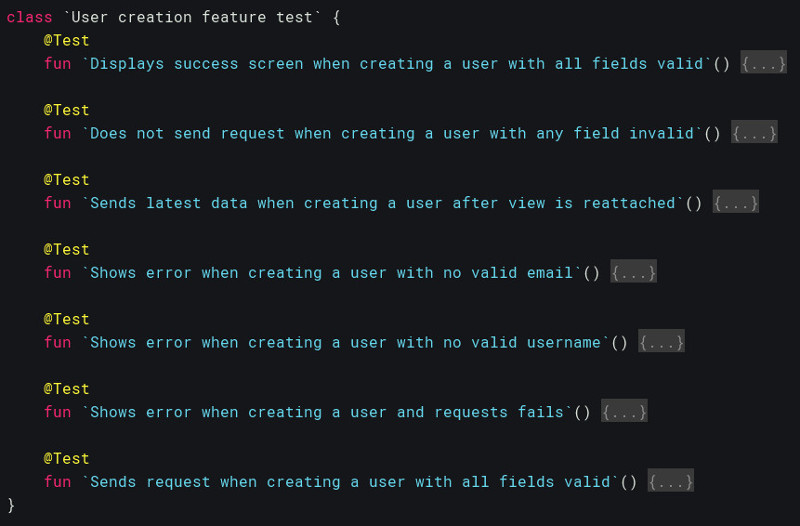Expand folded body of 'Sends request' test
This screenshot has height=526, width=800.
(x=670, y=482)
